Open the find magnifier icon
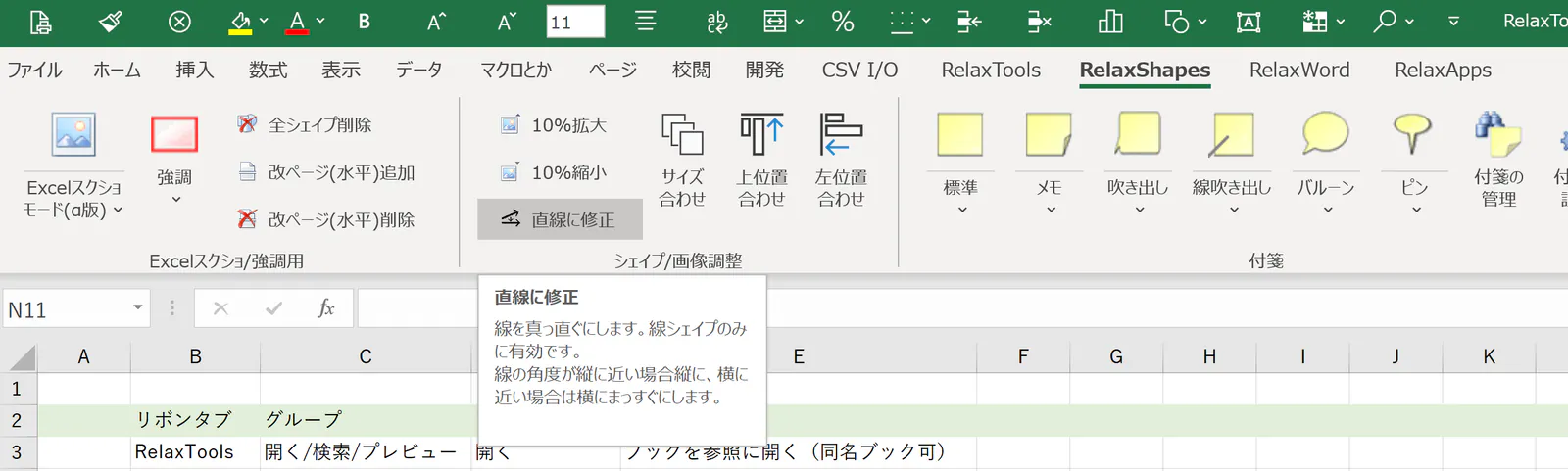This screenshot has width=1568, height=471. (x=1385, y=21)
